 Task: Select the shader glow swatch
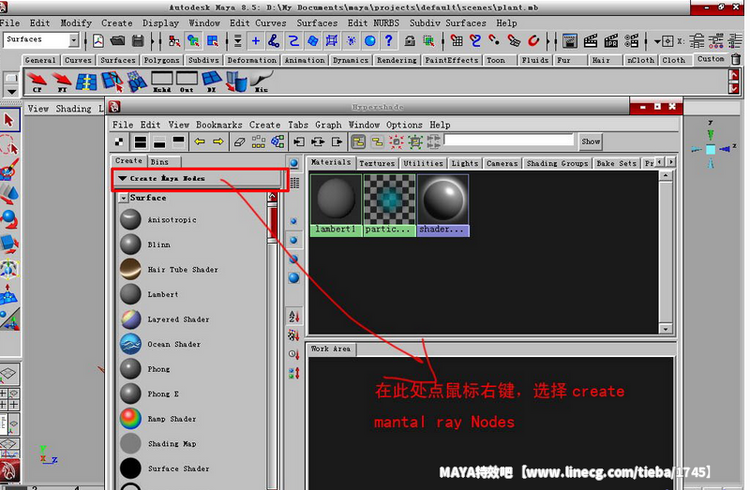click(x=443, y=205)
